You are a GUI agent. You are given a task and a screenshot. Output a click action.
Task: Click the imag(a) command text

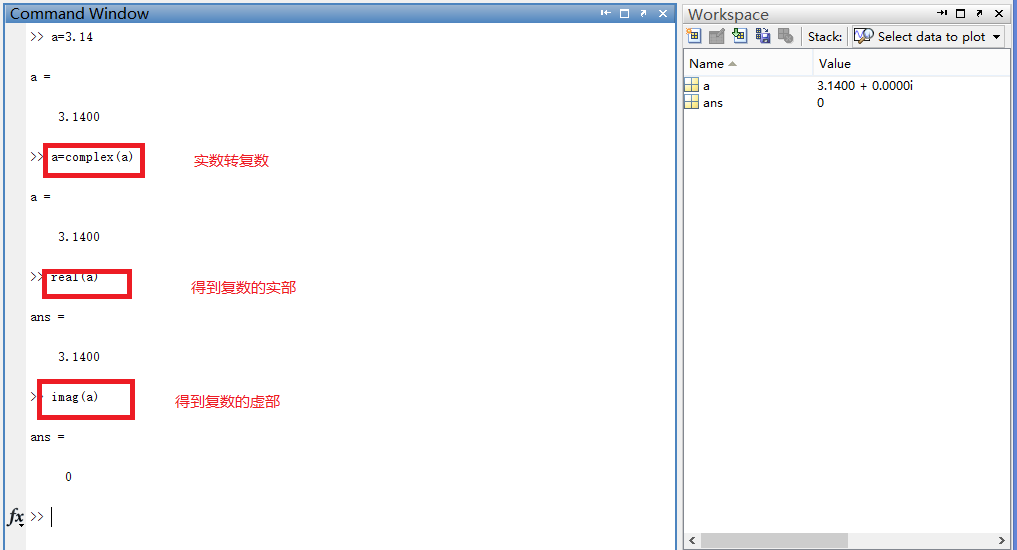click(75, 397)
